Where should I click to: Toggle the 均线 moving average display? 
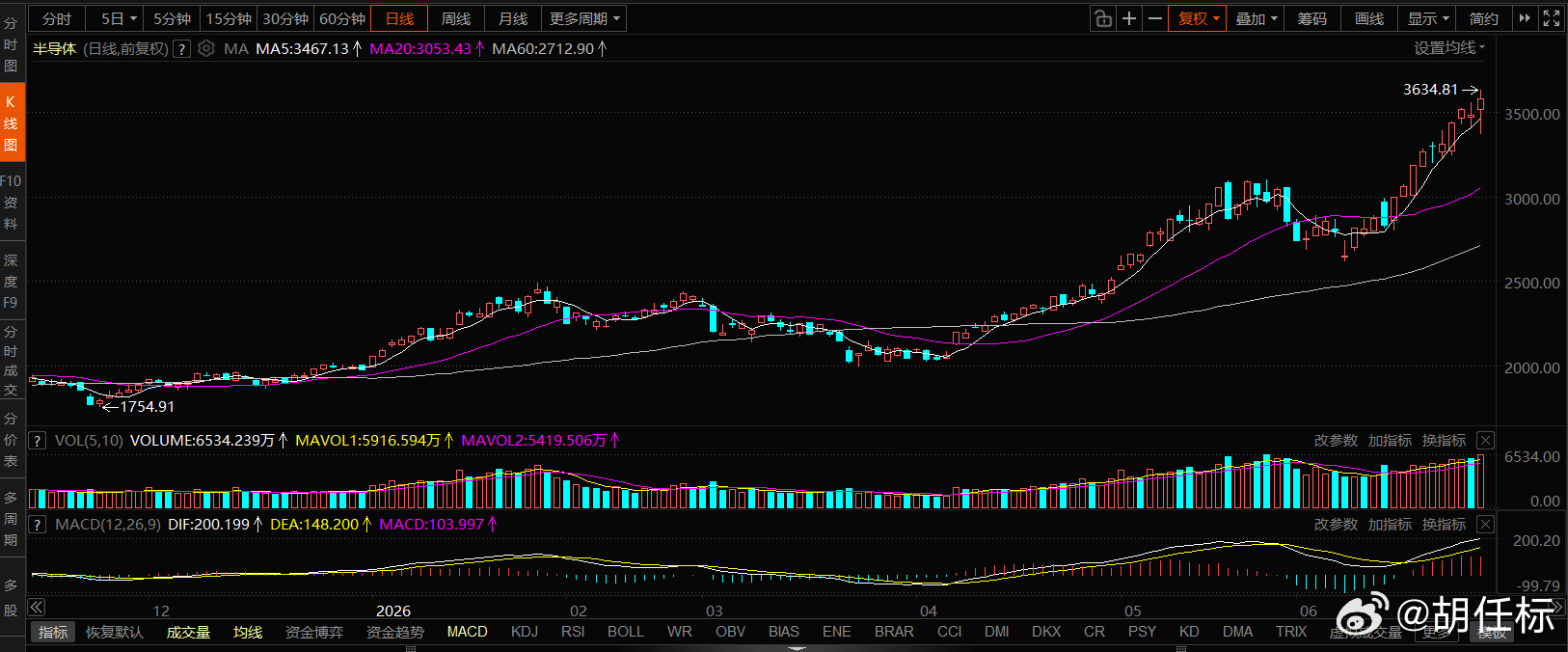(248, 632)
